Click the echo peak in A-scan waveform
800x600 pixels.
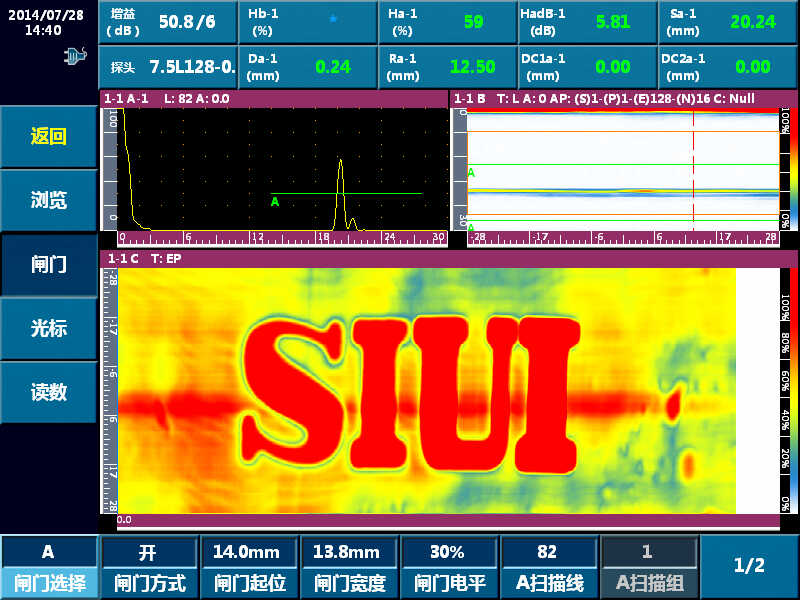pyautogui.click(x=340, y=165)
